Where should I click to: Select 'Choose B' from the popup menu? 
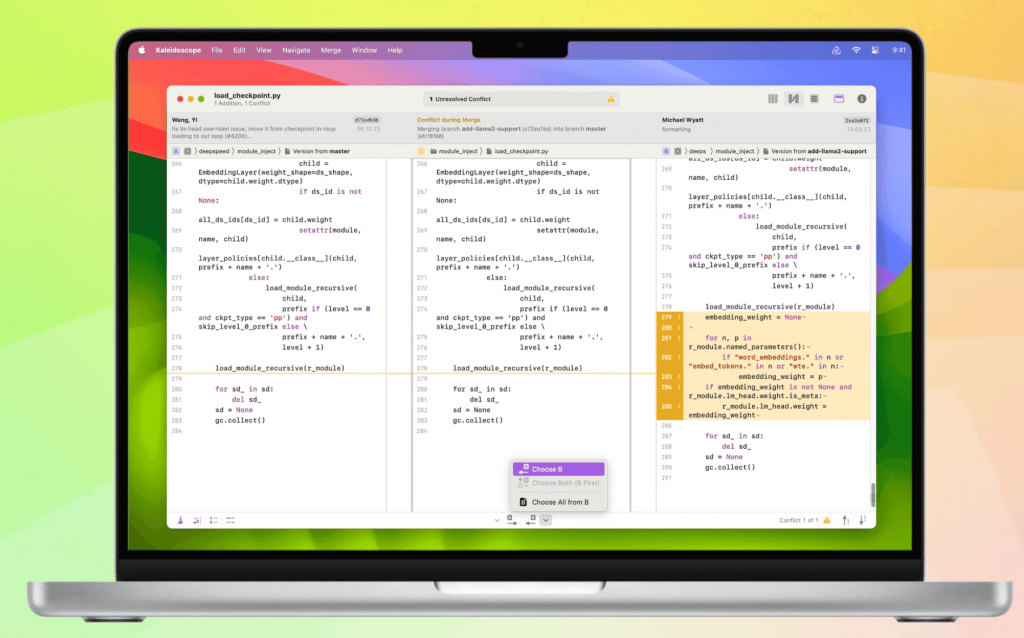point(558,469)
